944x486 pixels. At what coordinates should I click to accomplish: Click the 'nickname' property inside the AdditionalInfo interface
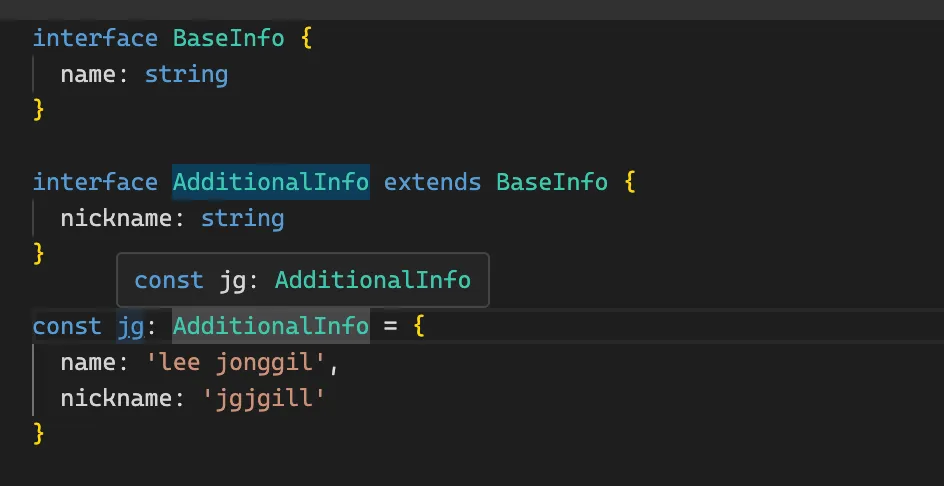coord(116,218)
